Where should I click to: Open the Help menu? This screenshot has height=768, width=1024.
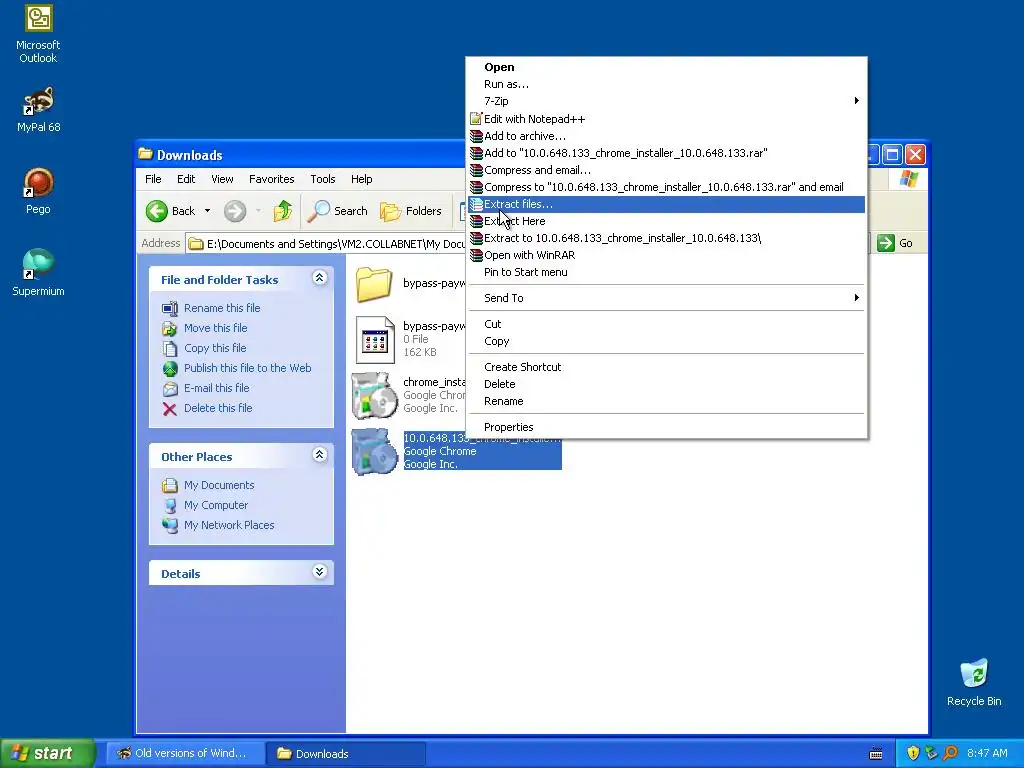click(x=361, y=179)
